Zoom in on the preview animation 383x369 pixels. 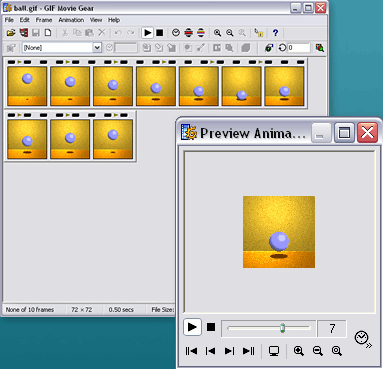[x=298, y=351]
